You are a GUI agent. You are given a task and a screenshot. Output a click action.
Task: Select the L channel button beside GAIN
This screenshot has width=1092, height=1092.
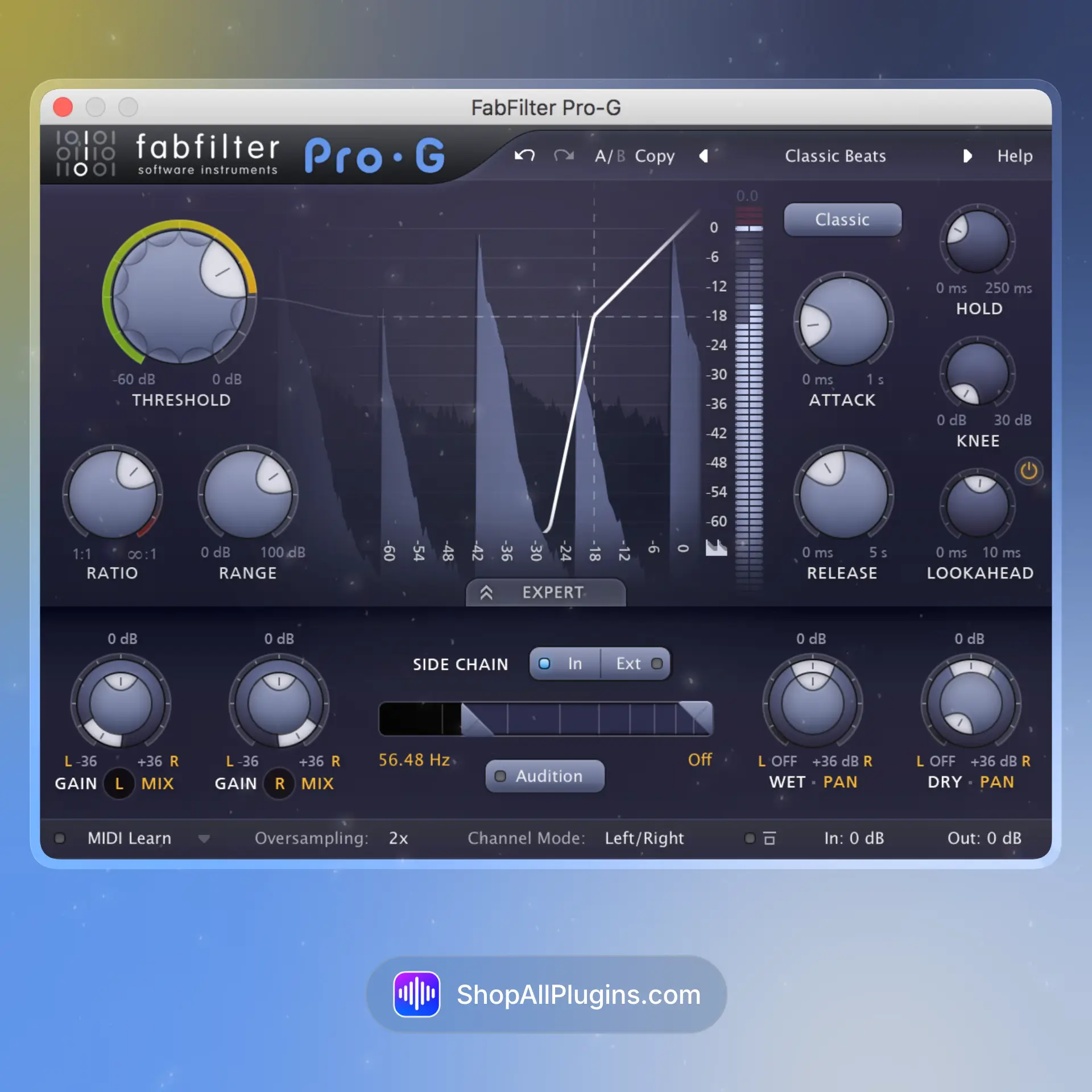(x=119, y=784)
